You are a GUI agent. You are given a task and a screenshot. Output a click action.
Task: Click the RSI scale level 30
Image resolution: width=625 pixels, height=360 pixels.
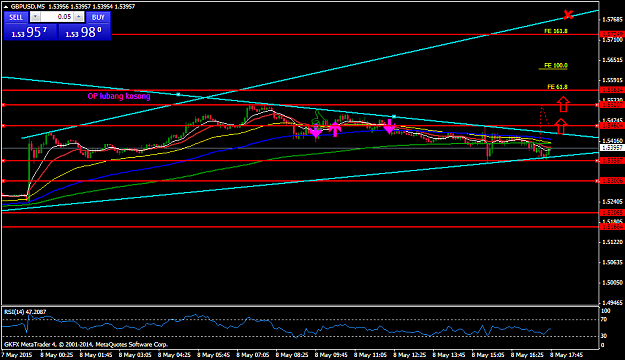pos(604,336)
